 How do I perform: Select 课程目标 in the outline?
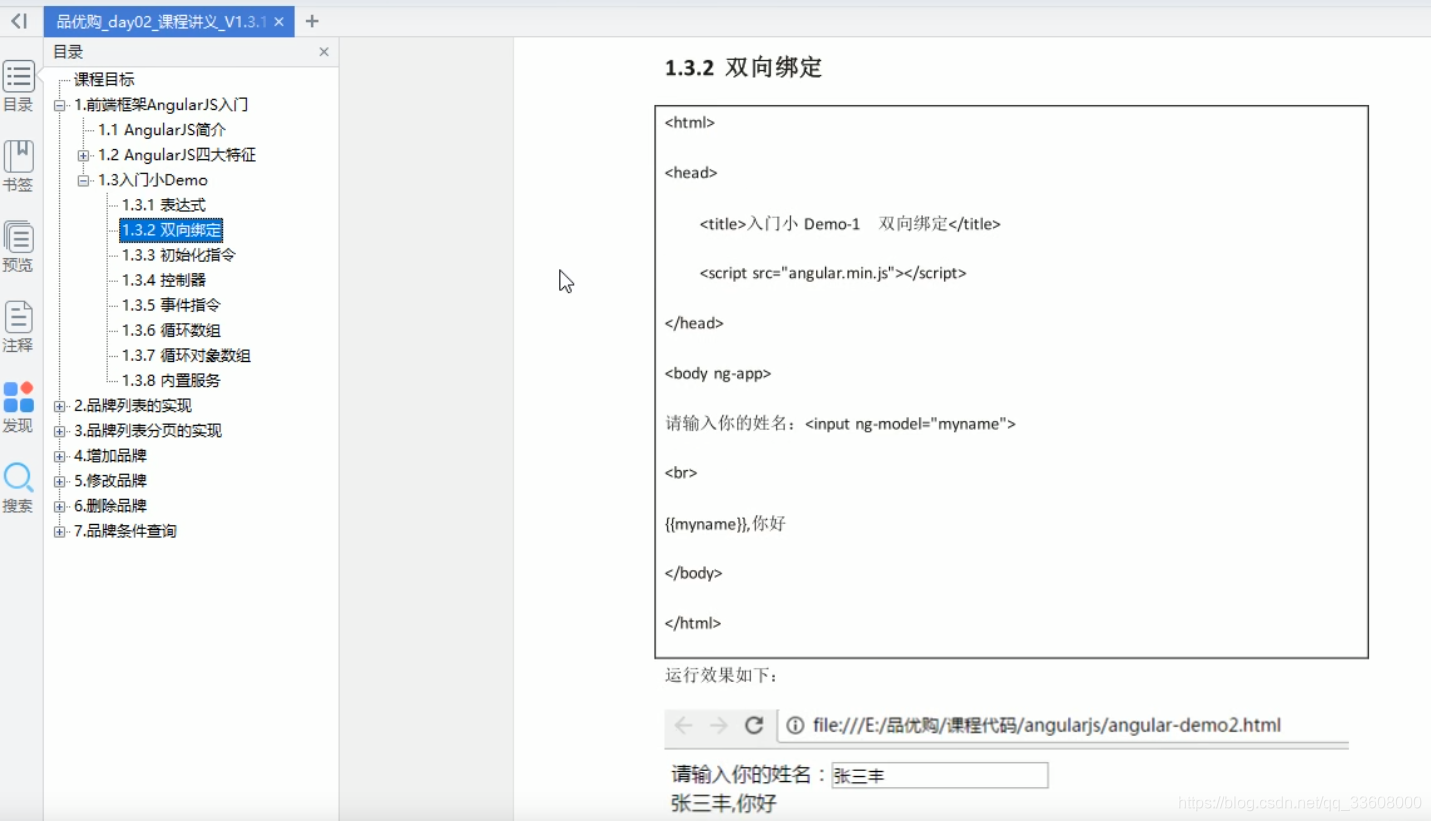[x=104, y=80]
